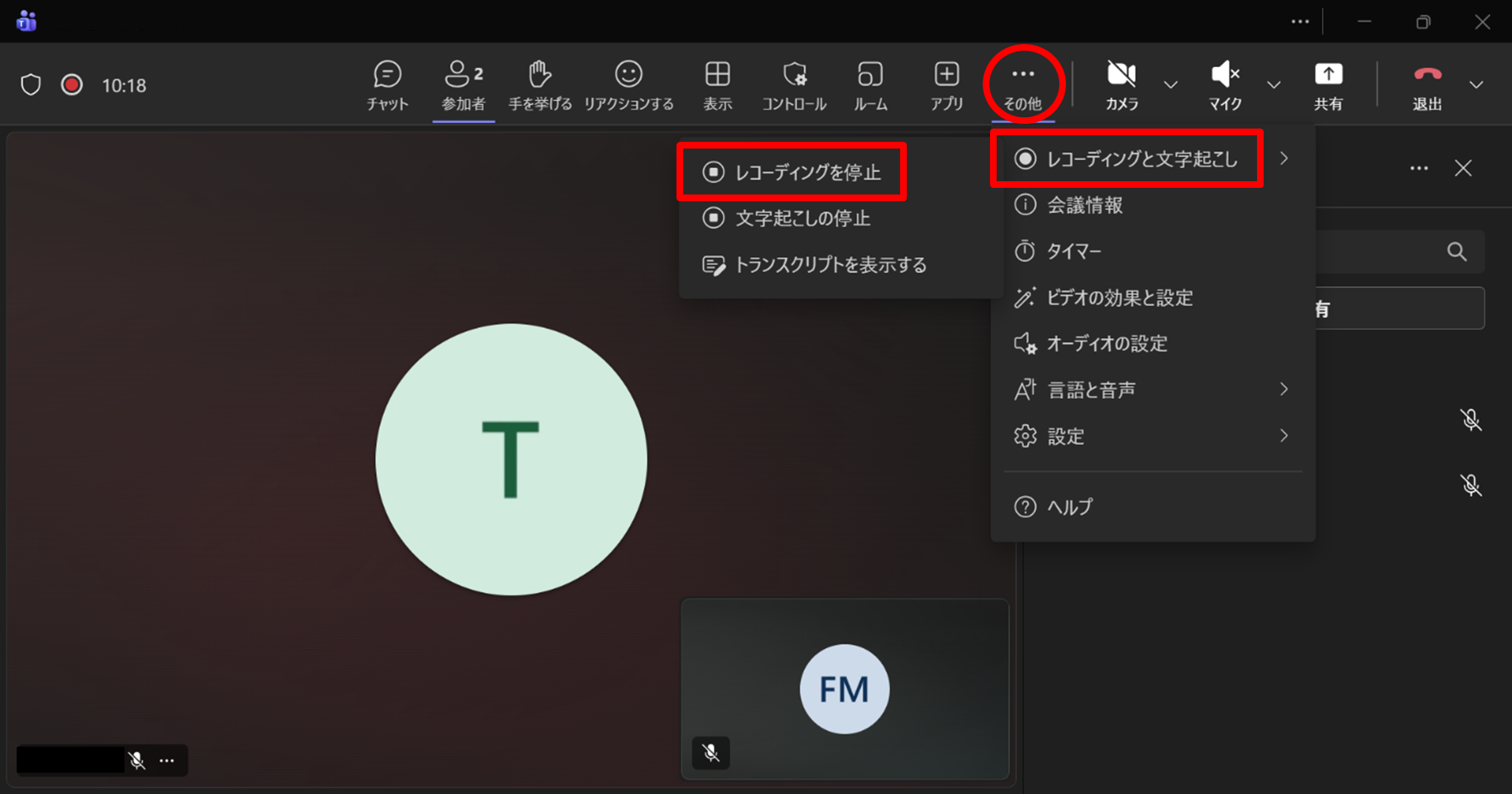Click the FM participant video tile
This screenshot has height=794, width=1512.
tap(844, 689)
